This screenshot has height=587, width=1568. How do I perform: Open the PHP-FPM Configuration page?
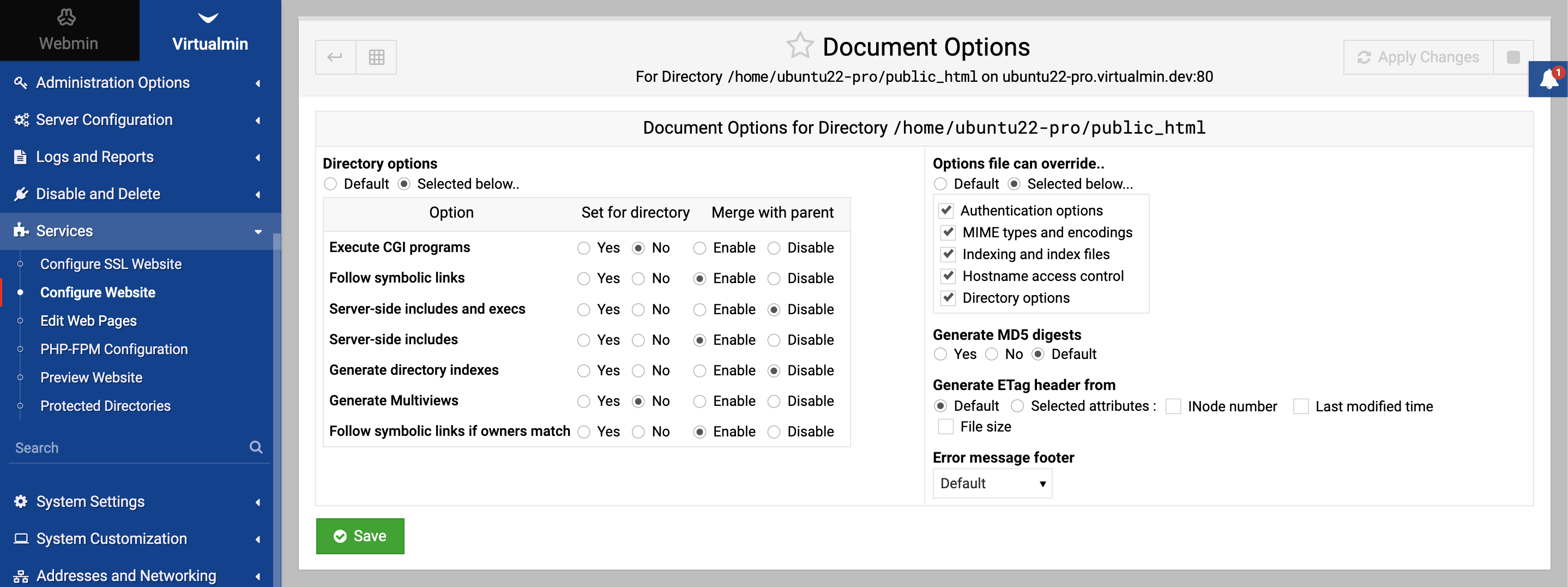click(x=114, y=349)
